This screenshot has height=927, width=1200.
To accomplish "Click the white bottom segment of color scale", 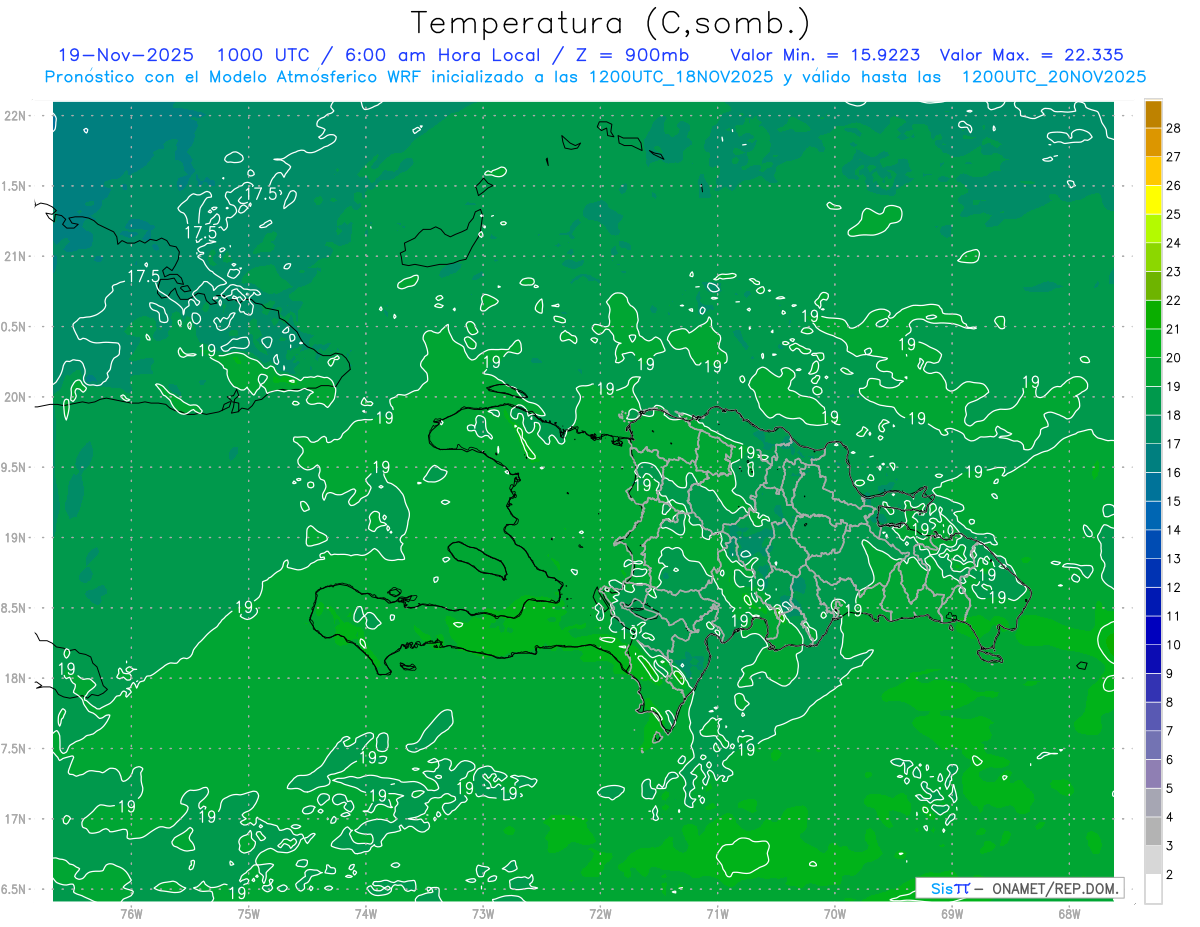I will pyautogui.click(x=1153, y=889).
